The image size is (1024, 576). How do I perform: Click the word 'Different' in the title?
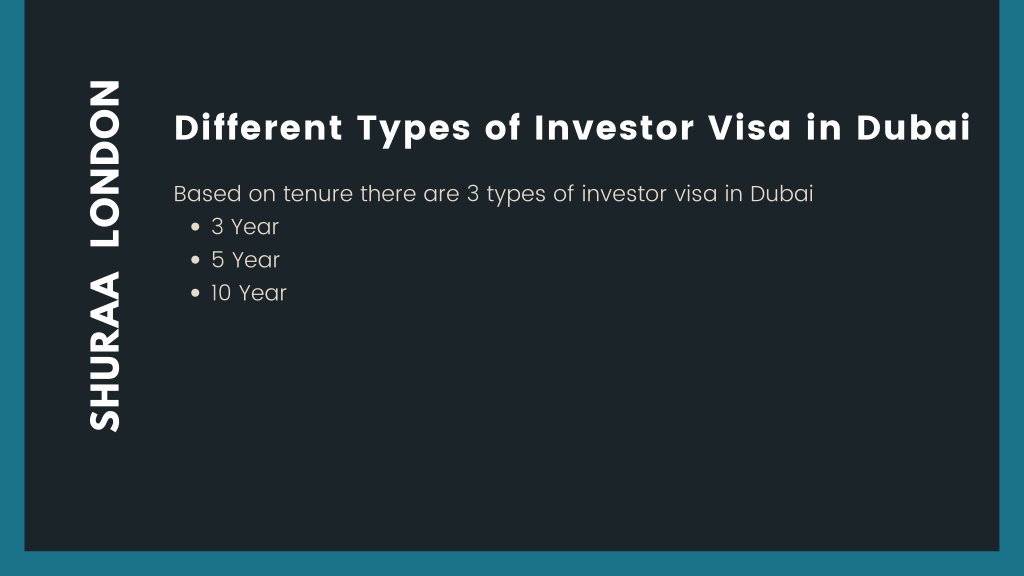(x=258, y=127)
